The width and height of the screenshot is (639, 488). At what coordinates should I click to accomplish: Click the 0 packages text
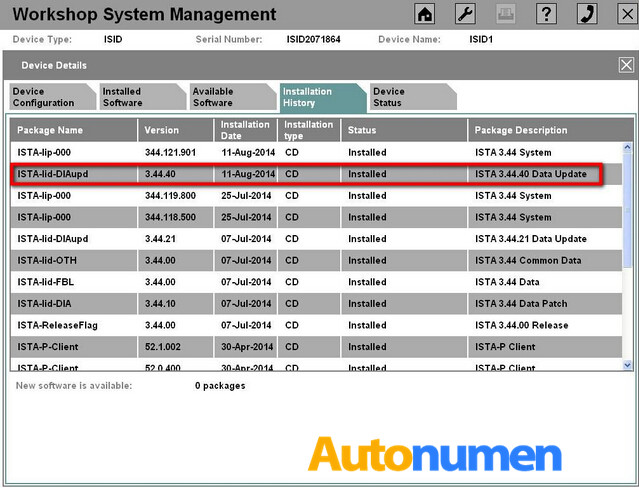(x=220, y=386)
